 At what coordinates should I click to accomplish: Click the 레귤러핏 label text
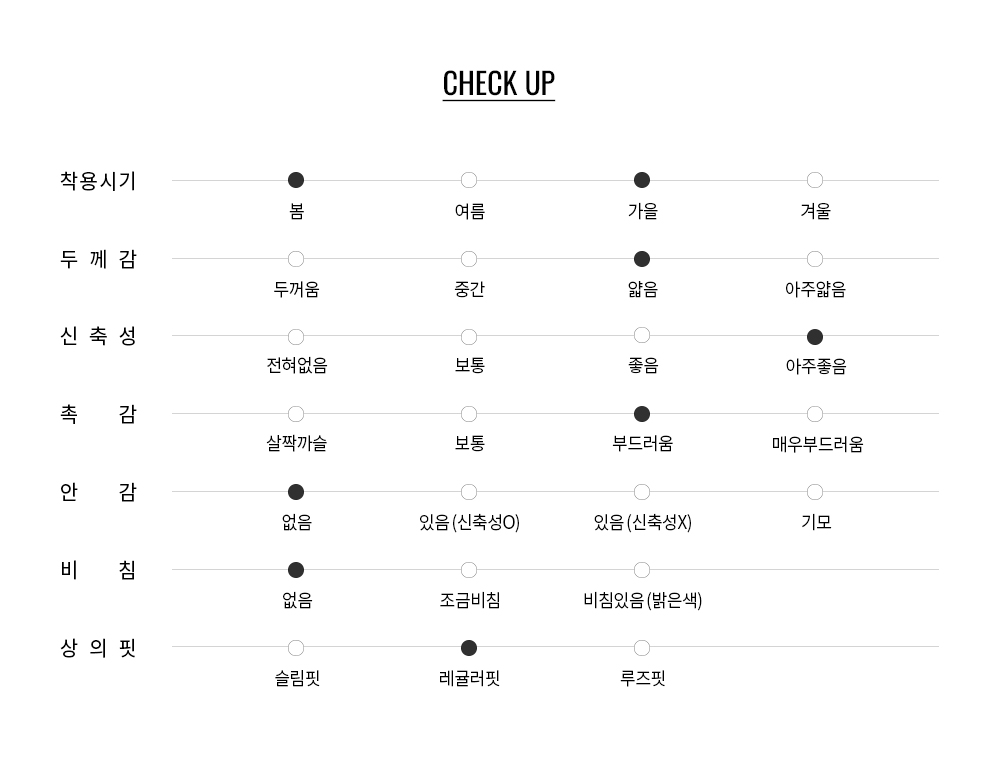pos(469,679)
